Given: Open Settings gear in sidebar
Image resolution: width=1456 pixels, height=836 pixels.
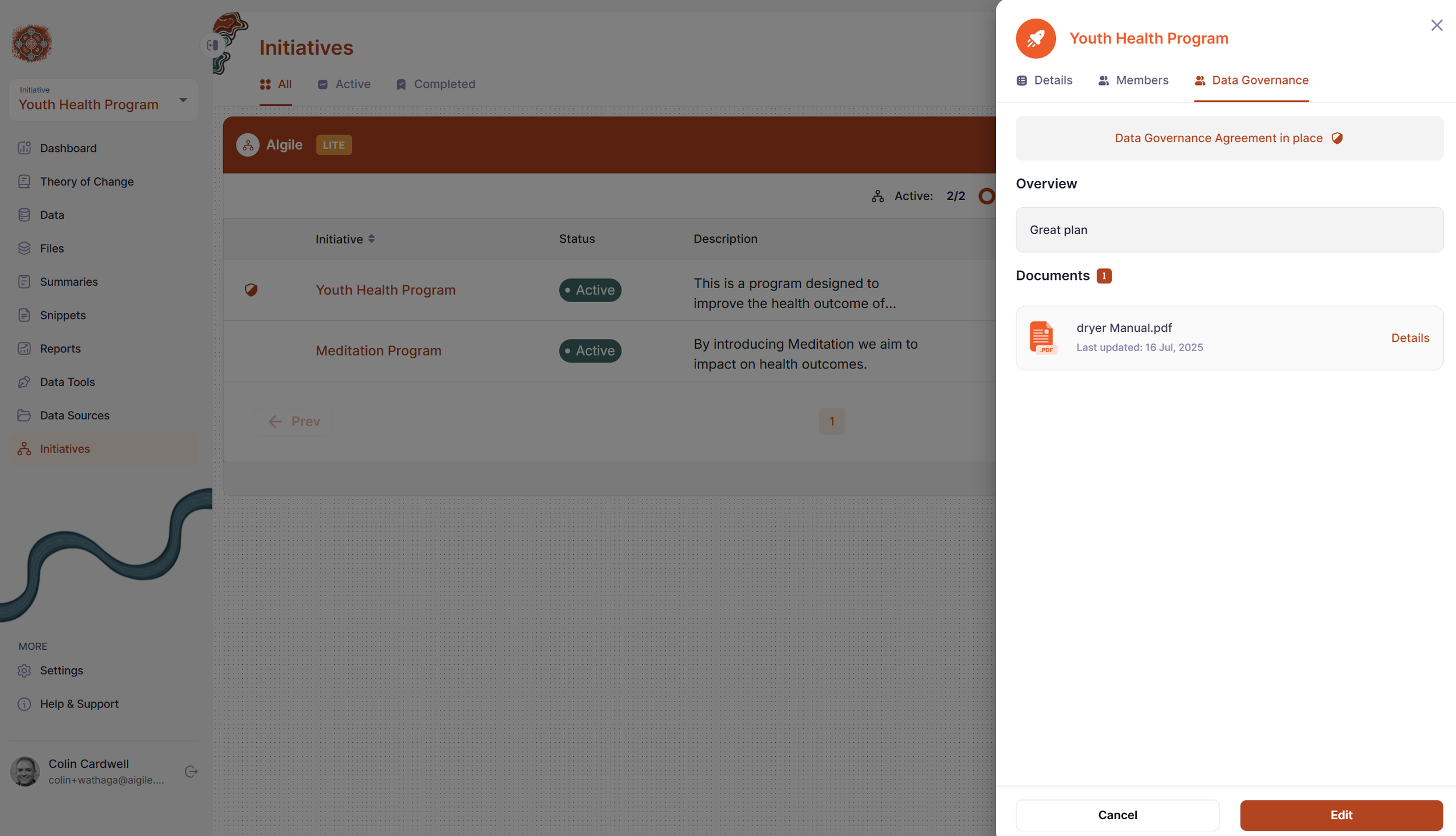Looking at the screenshot, I should pos(24,670).
